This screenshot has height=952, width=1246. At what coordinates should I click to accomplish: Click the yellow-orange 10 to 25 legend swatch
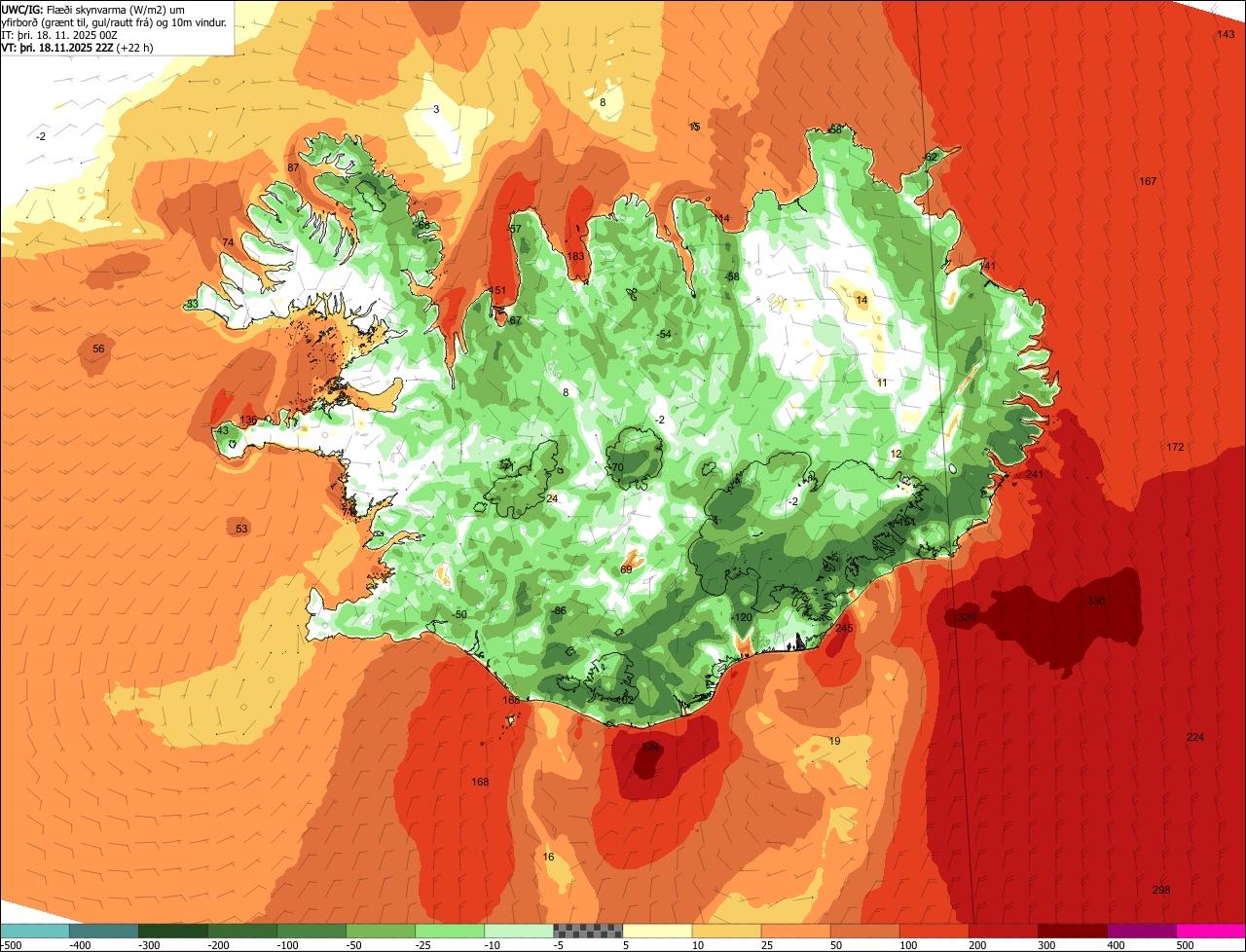click(x=725, y=931)
